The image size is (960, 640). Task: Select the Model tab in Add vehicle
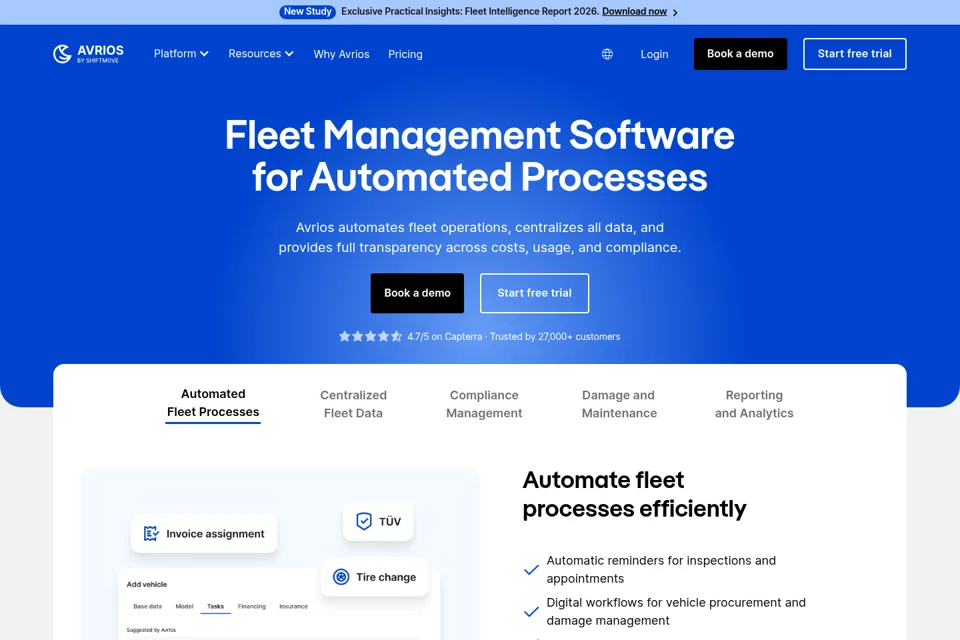click(x=184, y=606)
